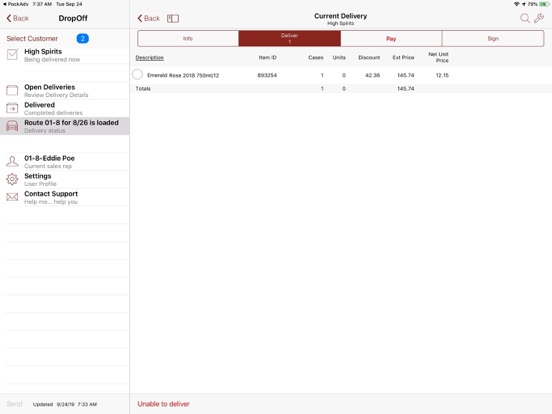Click the Totals row label

[143, 89]
